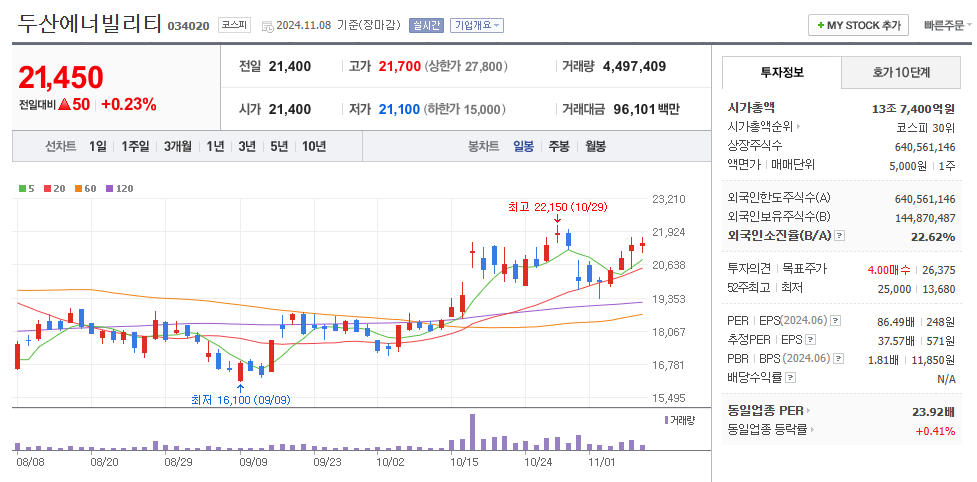Click the 외국인소진율 22.62% value

pyautogui.click(x=935, y=237)
